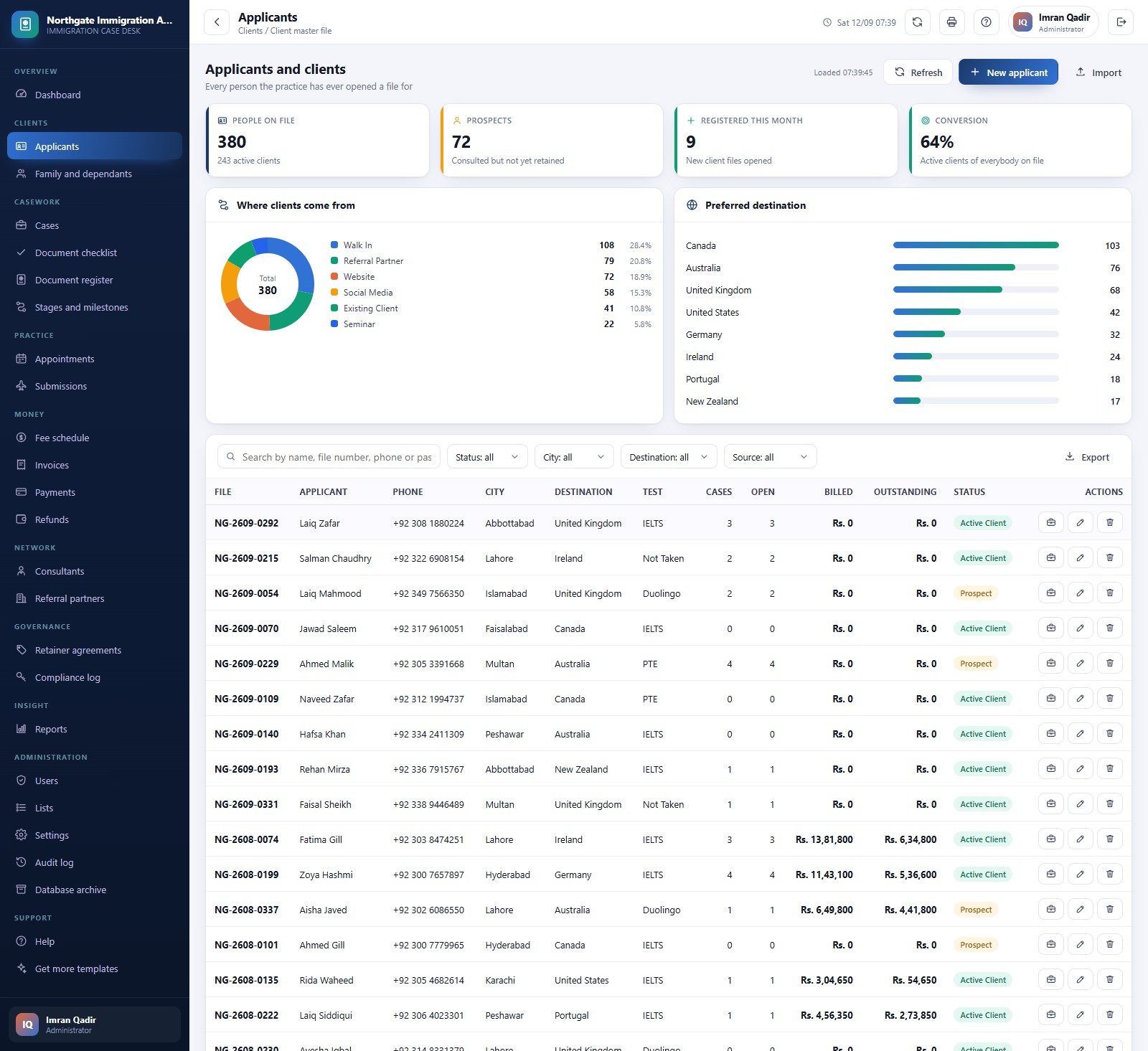
Task: Delete the Faisal Sheikh applicant record
Action: pyautogui.click(x=1109, y=803)
